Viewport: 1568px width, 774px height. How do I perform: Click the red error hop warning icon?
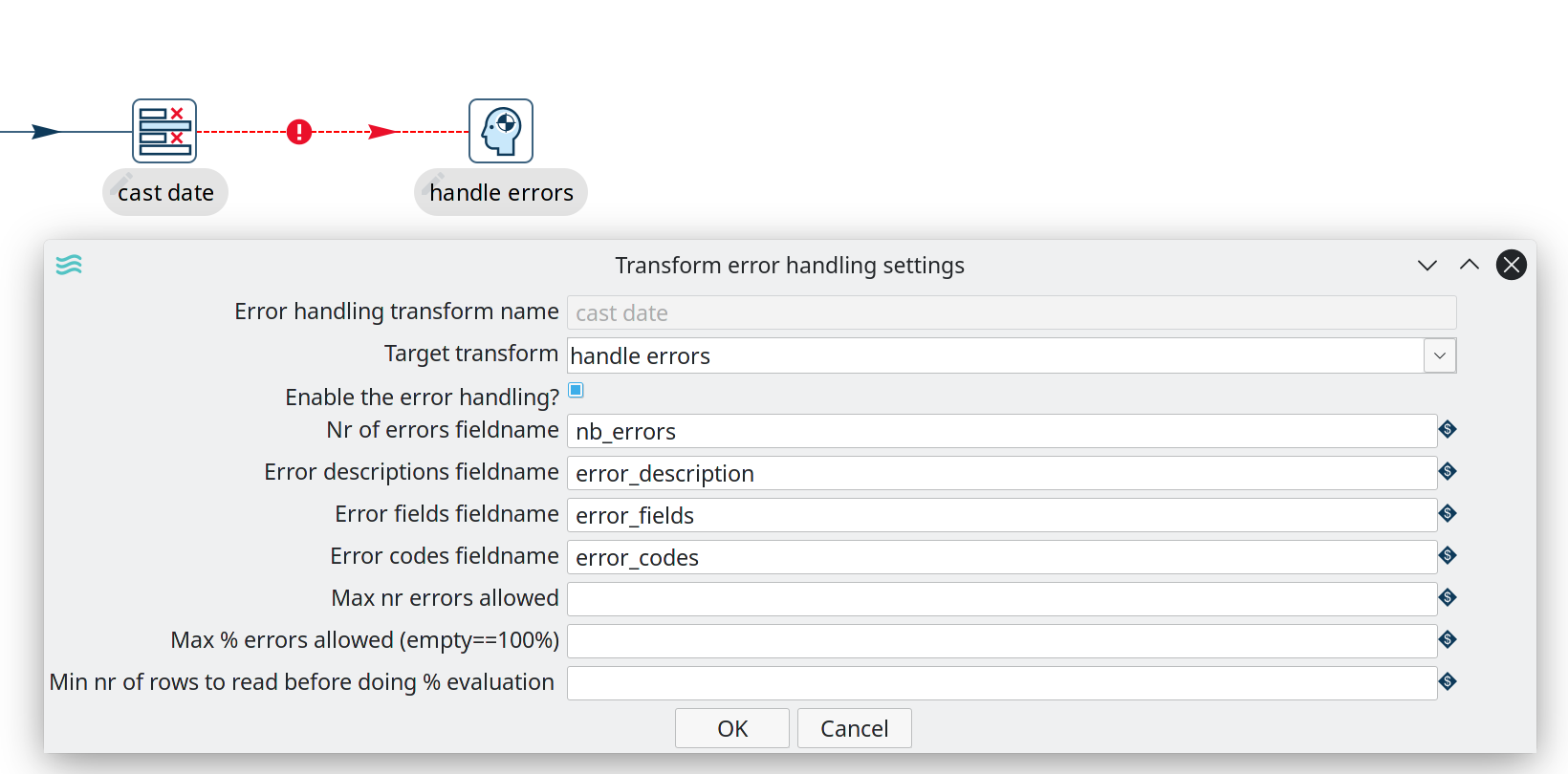299,132
